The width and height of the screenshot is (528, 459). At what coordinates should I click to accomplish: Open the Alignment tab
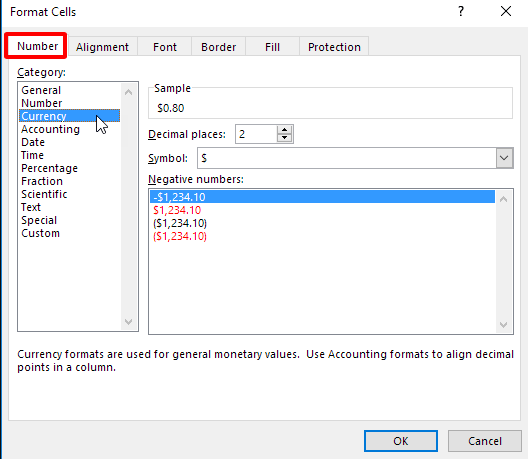click(x=102, y=47)
